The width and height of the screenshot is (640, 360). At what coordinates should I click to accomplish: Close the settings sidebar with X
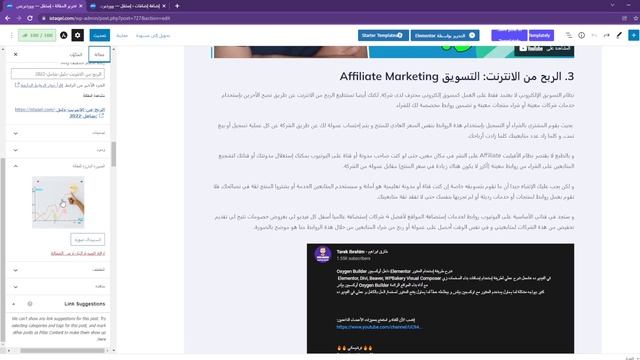[x=16, y=54]
